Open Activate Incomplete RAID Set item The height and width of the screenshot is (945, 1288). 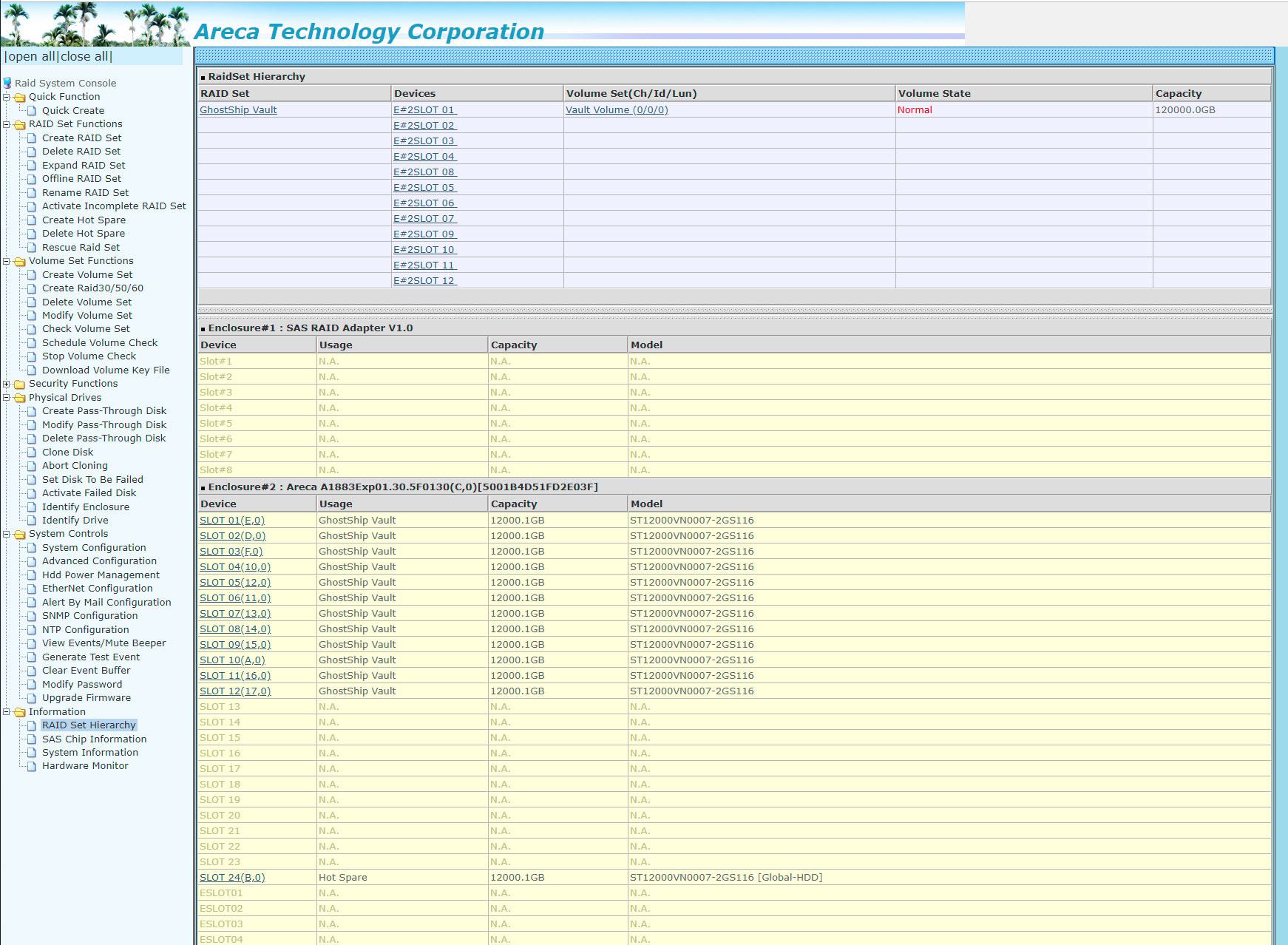coord(114,206)
